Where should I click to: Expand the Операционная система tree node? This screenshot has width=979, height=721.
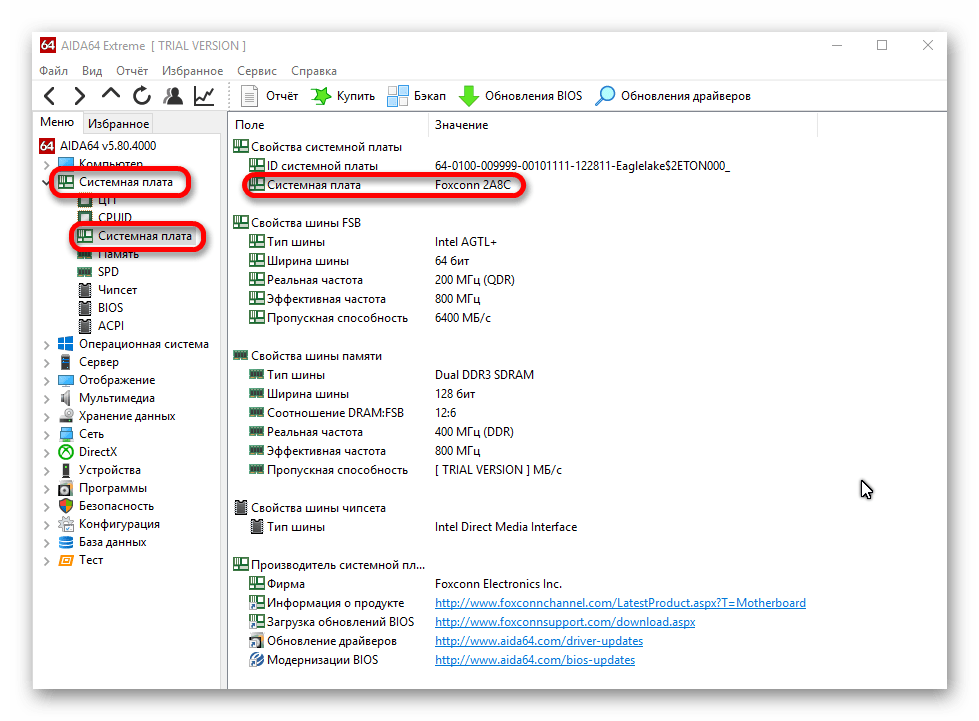46,344
